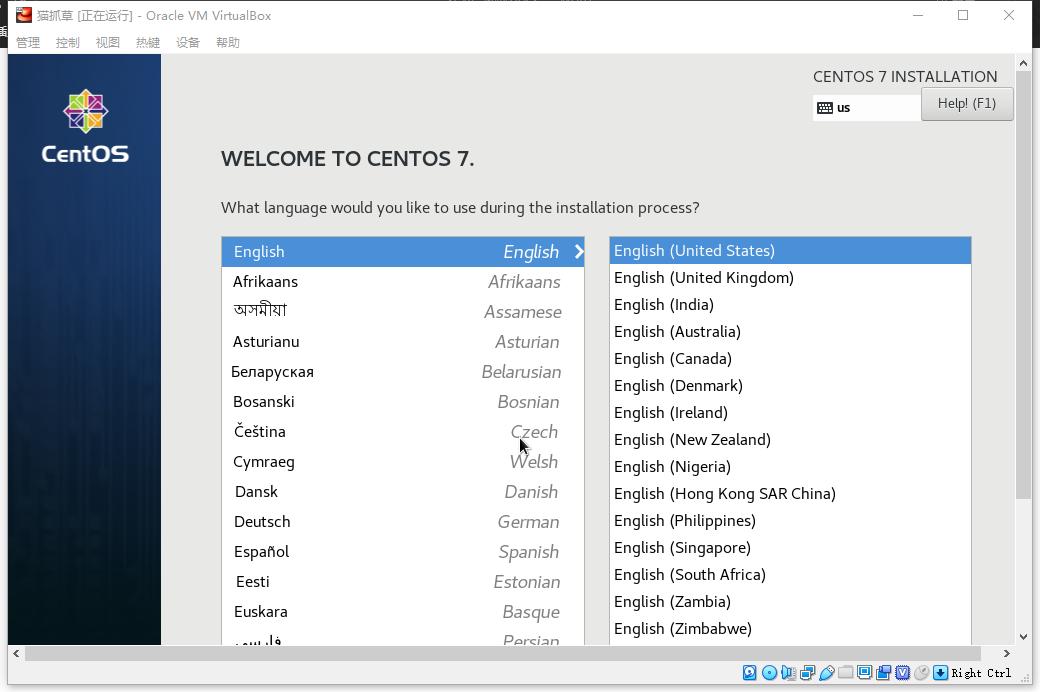Click the mouse integration status icon
This screenshot has height=692, width=1040.
(921, 673)
